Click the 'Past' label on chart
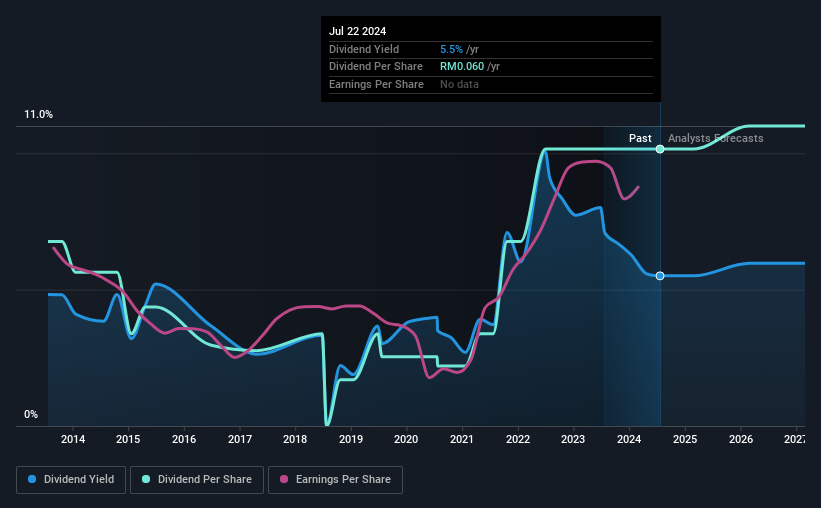Image resolution: width=821 pixels, height=508 pixels. [x=640, y=138]
